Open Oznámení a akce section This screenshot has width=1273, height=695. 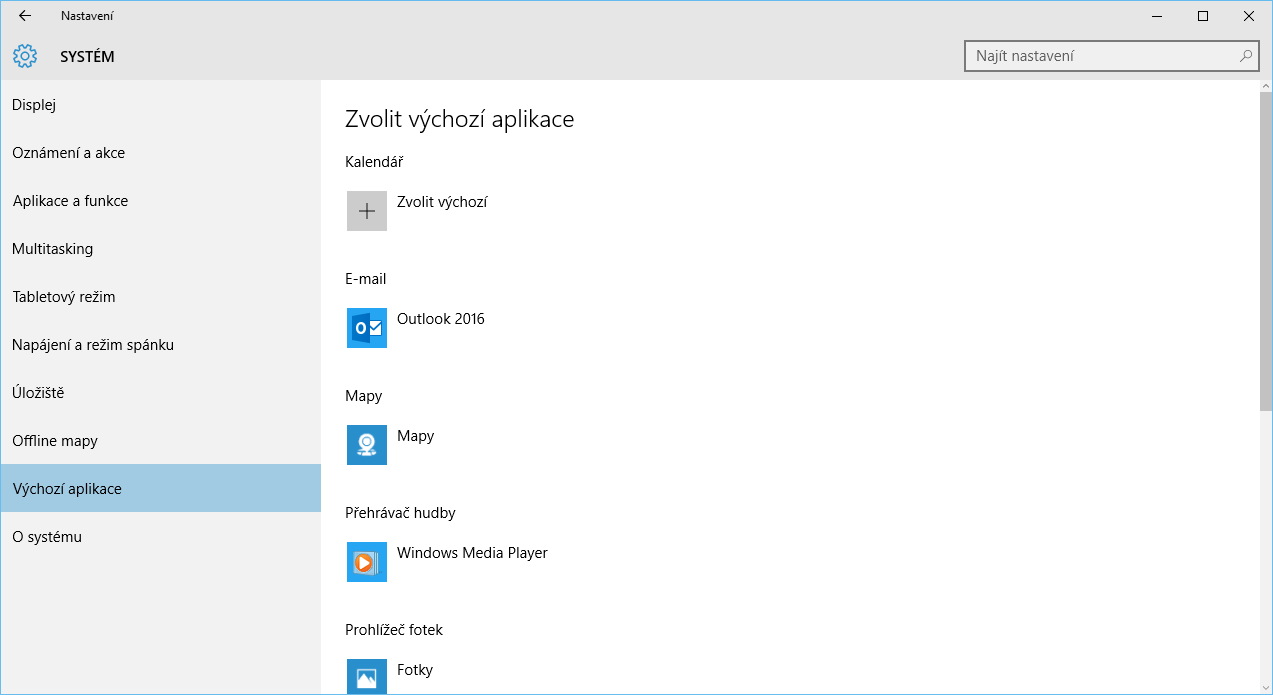[68, 153]
